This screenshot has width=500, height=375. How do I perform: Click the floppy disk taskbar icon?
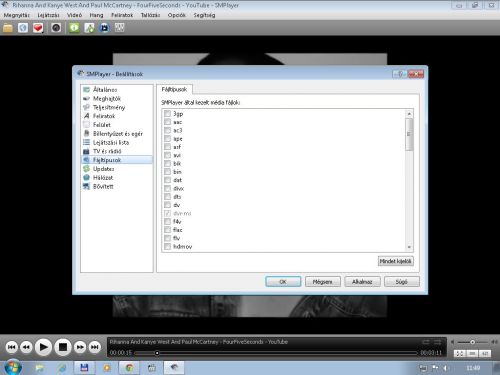[x=84, y=368]
